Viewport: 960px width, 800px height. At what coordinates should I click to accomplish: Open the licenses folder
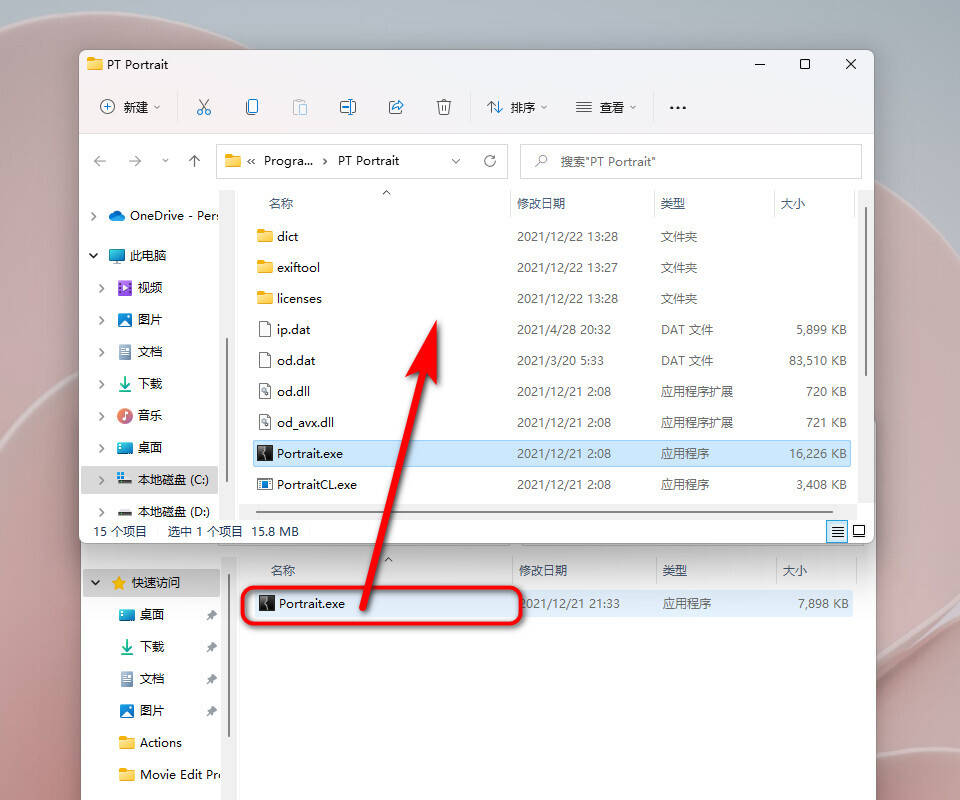tap(299, 298)
